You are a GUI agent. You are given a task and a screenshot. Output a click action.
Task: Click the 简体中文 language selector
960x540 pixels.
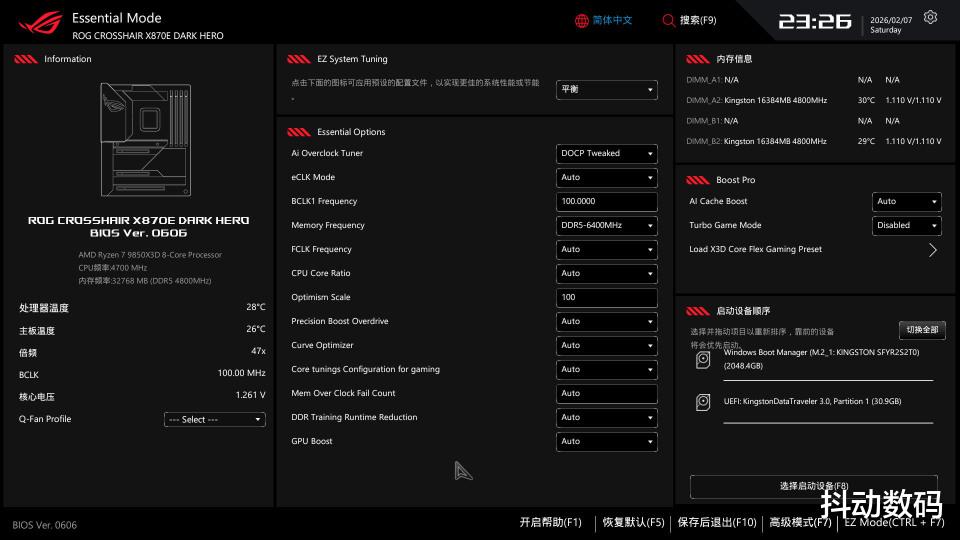(x=612, y=21)
